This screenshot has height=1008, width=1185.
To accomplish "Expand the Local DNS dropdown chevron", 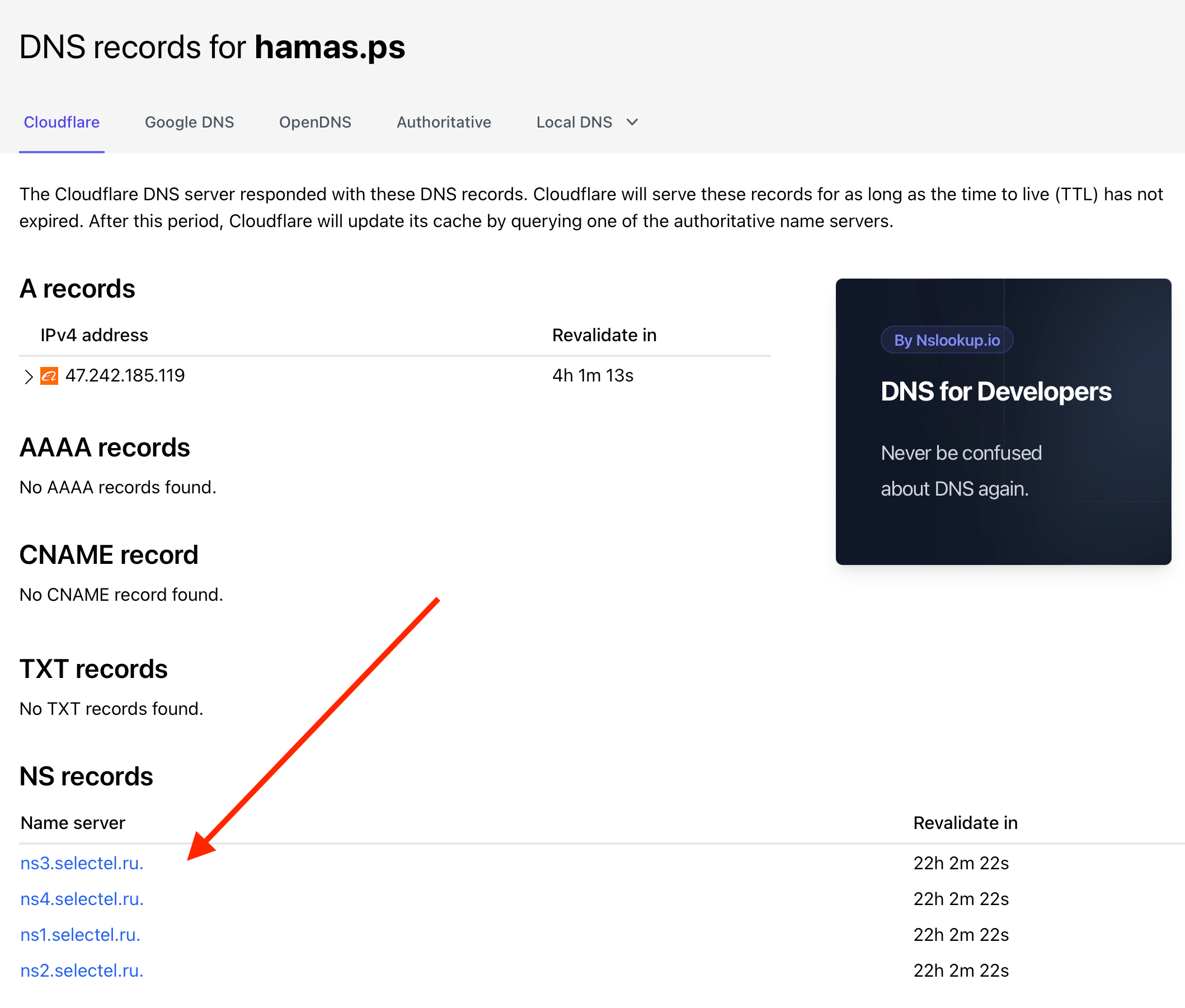I will (x=632, y=123).
